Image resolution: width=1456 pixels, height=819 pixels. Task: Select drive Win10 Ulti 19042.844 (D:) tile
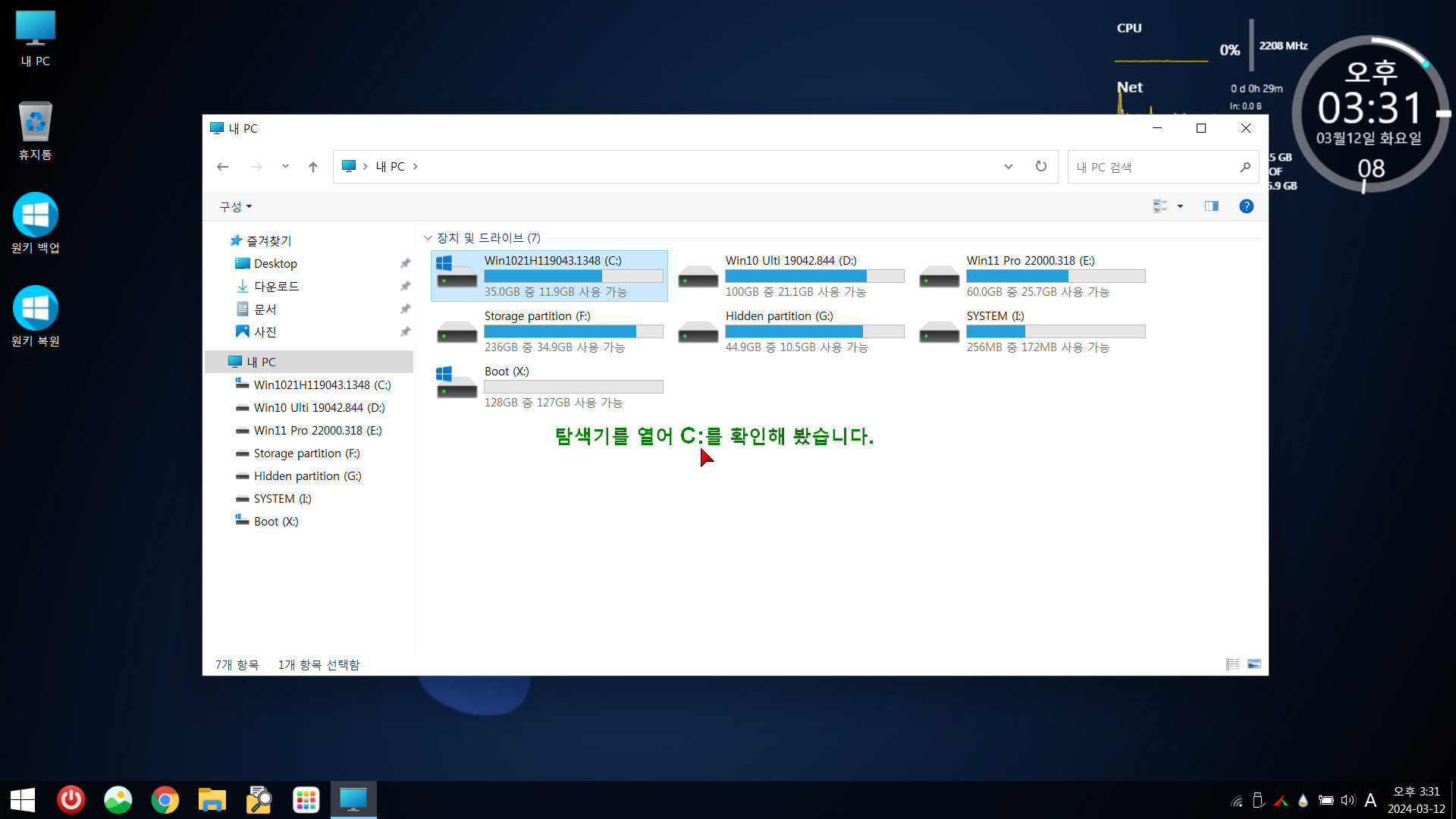coord(790,276)
